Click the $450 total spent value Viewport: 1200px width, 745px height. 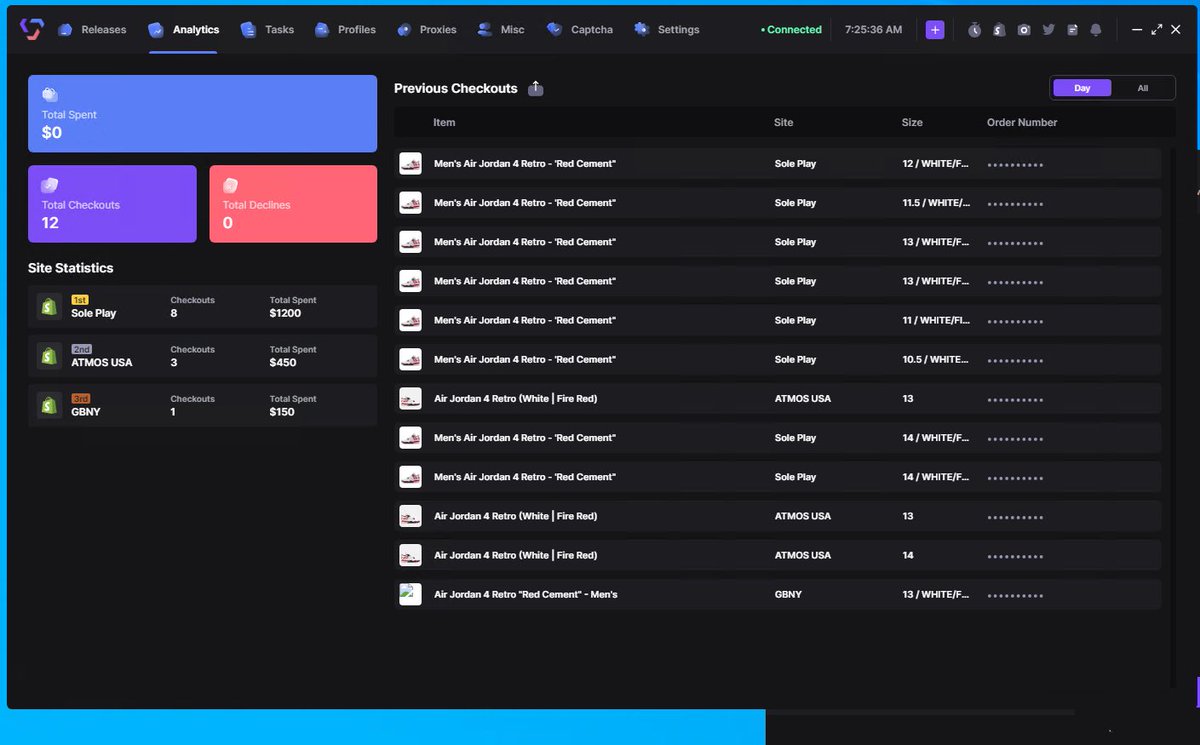283,362
